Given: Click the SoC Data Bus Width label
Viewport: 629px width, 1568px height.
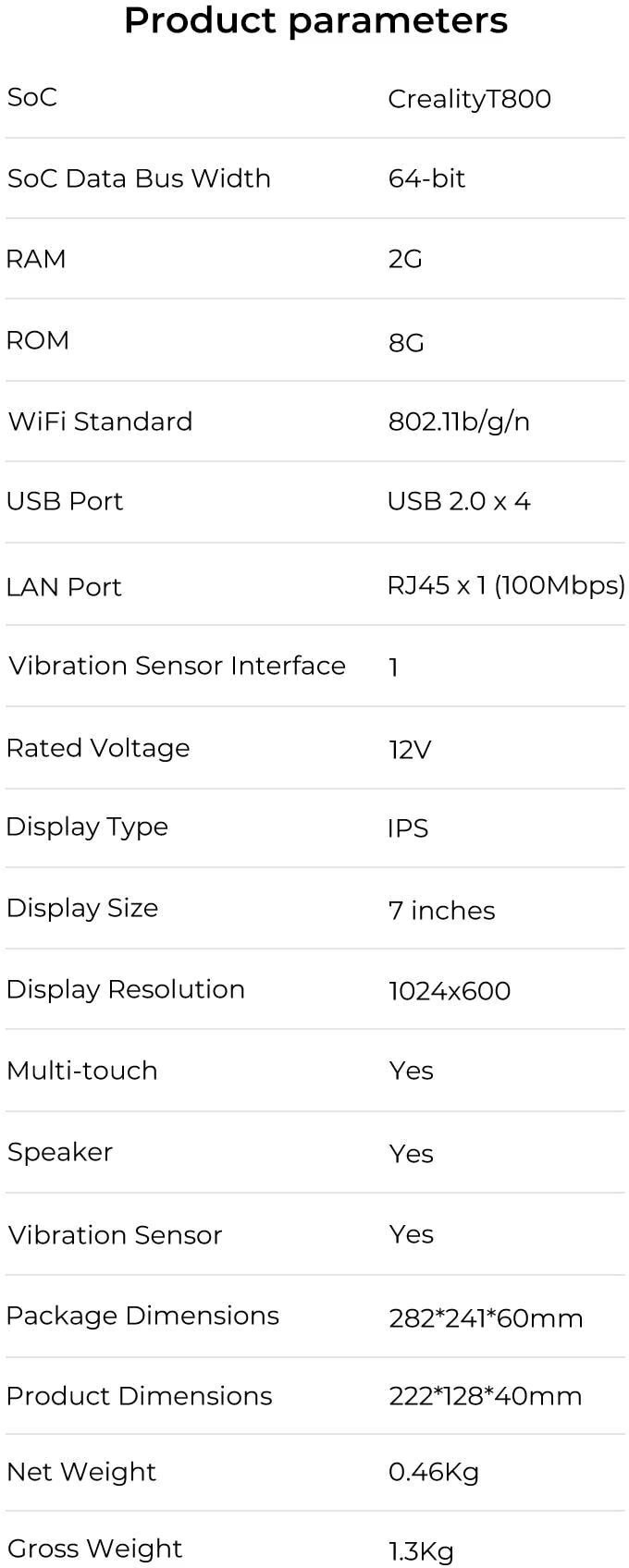Looking at the screenshot, I should tap(139, 178).
